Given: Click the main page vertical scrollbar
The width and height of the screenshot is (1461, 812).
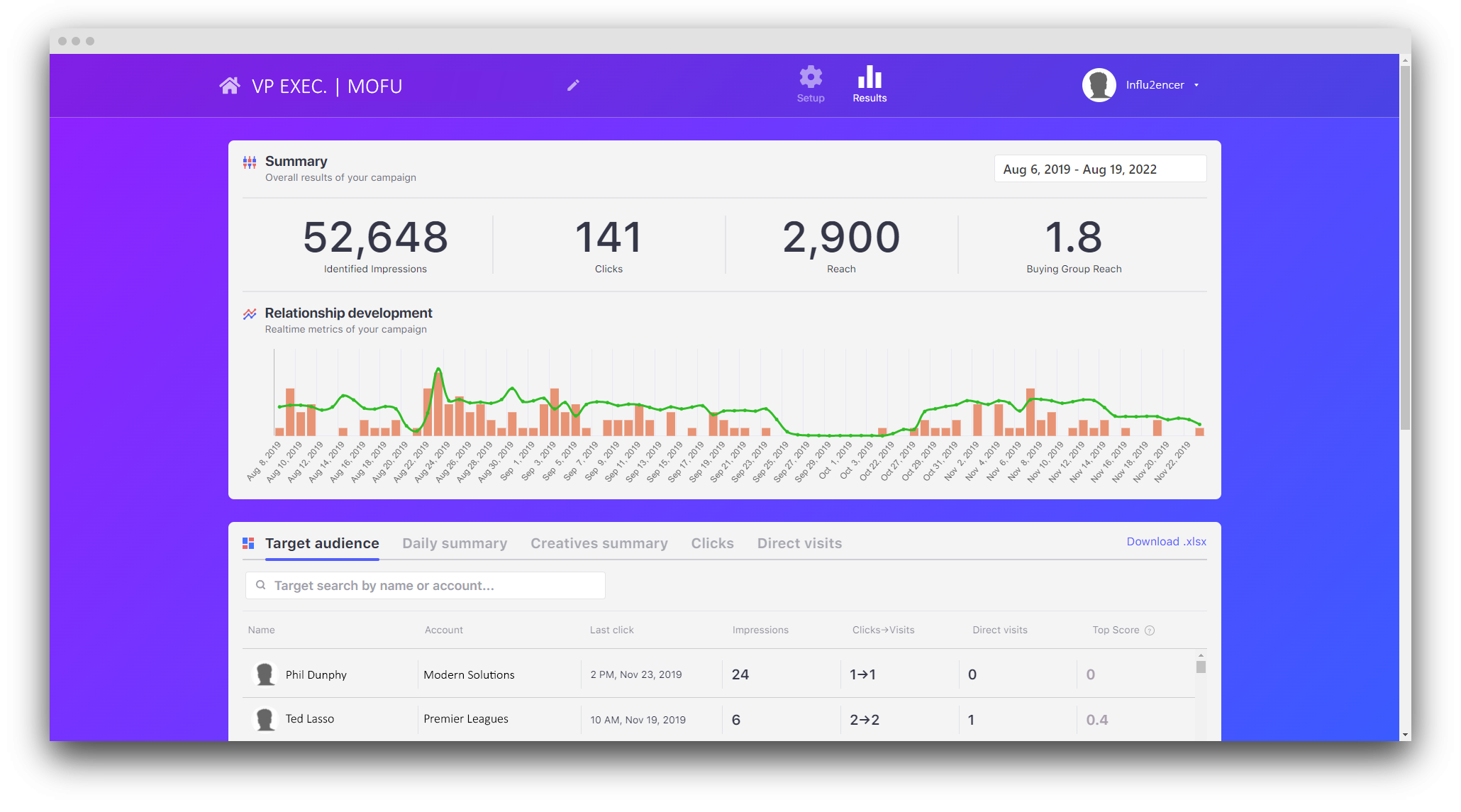Looking at the screenshot, I should (1405, 248).
